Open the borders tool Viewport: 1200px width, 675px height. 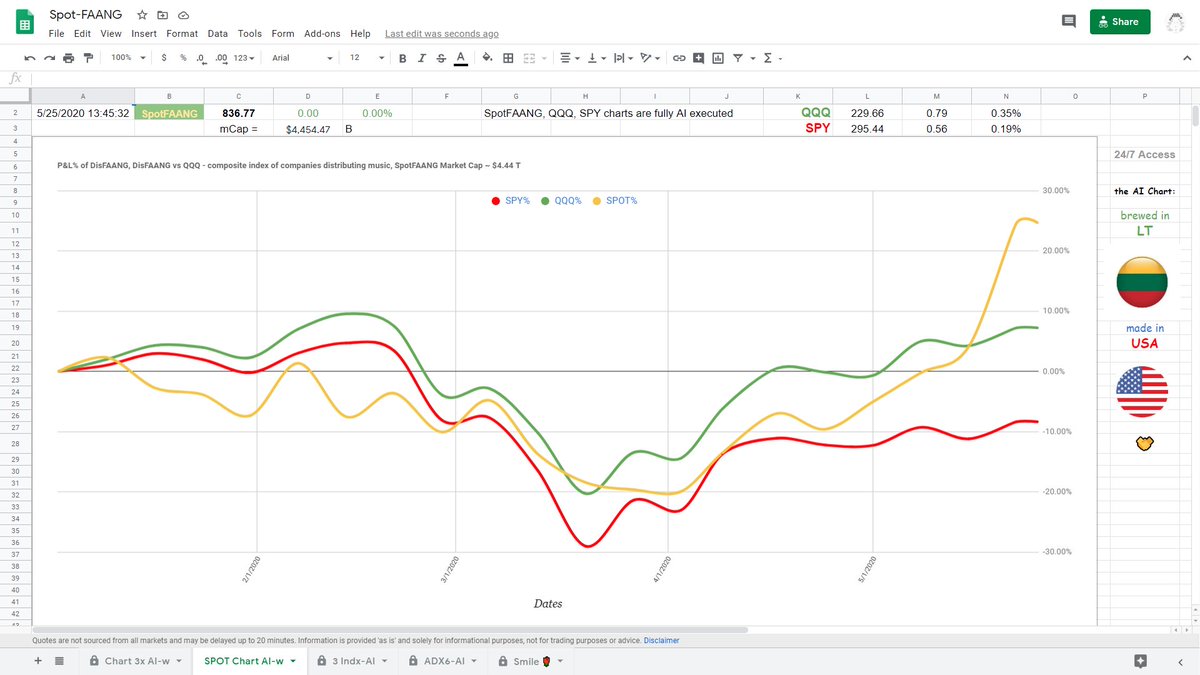(x=508, y=58)
